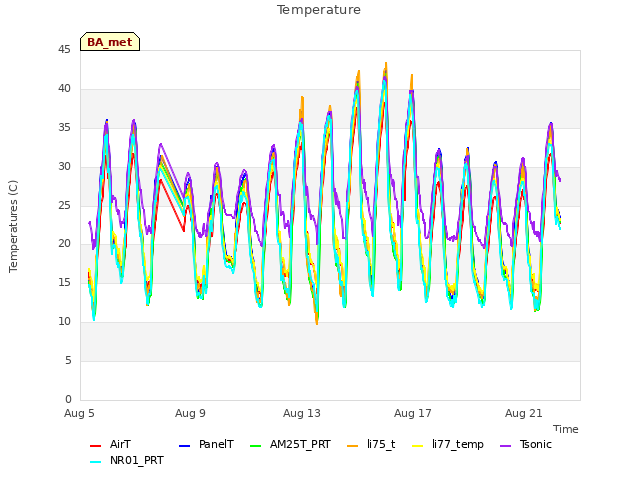
Task: Click the 20 y-axis tick label
Action: (x=64, y=244)
